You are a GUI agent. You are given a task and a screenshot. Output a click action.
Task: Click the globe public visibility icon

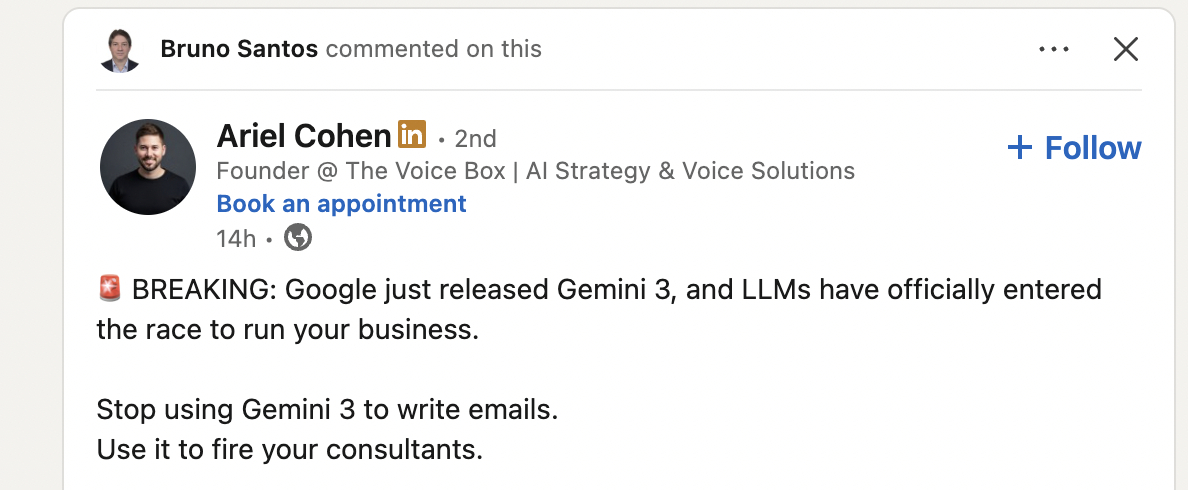298,238
